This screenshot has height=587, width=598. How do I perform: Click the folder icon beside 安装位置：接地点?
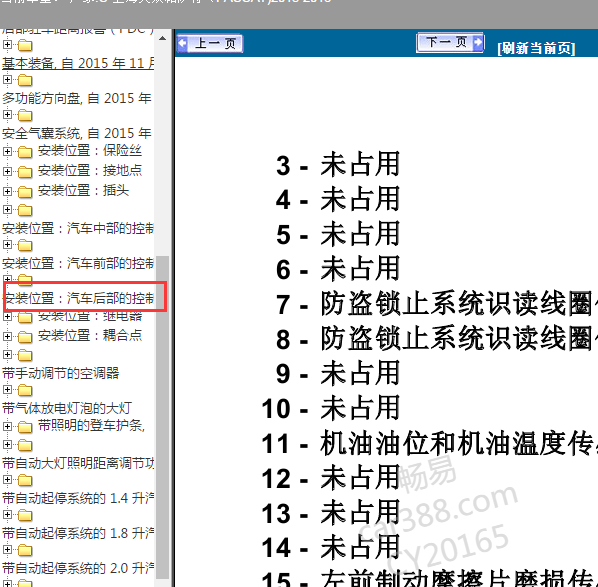pos(25,172)
